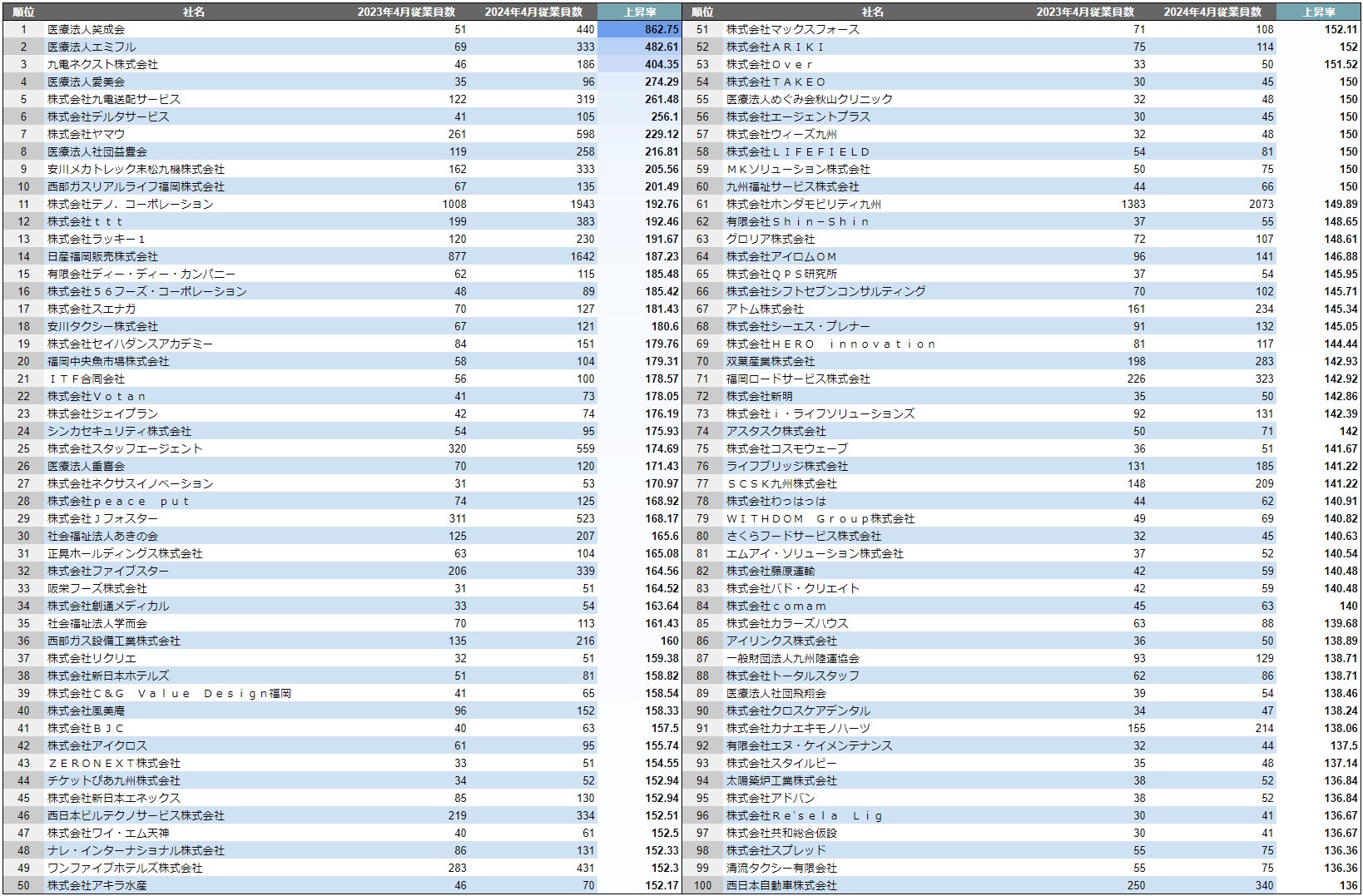This screenshot has height=896, width=1363.
Task: Select ワンファイブホテルズ株式会社 cell
Action: 125,868
